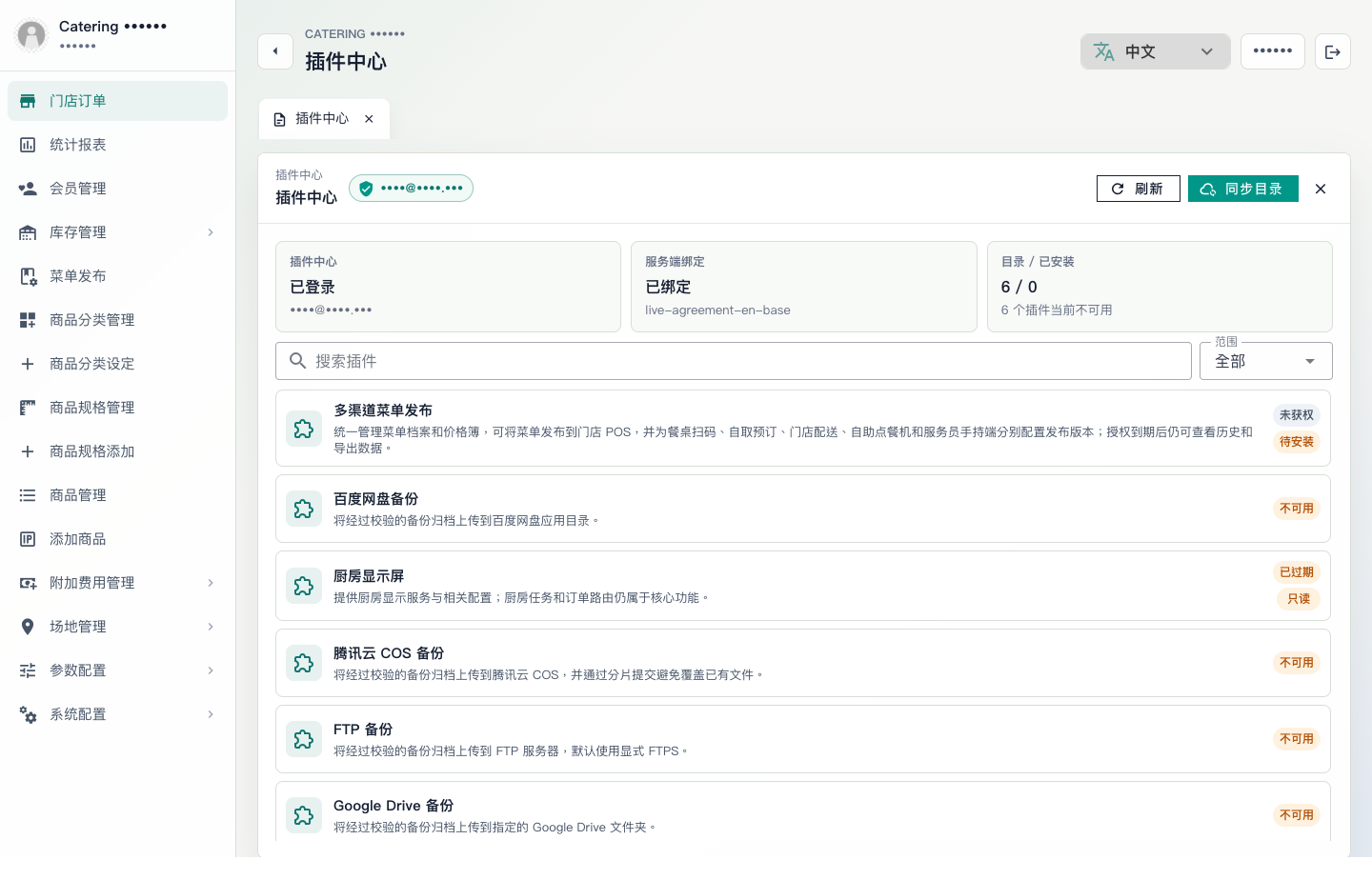Click the logout icon in header

1333,51
